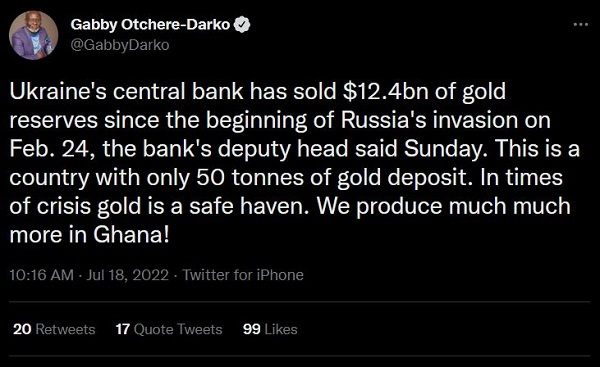Click the blue verified badge icon

click(x=242, y=24)
